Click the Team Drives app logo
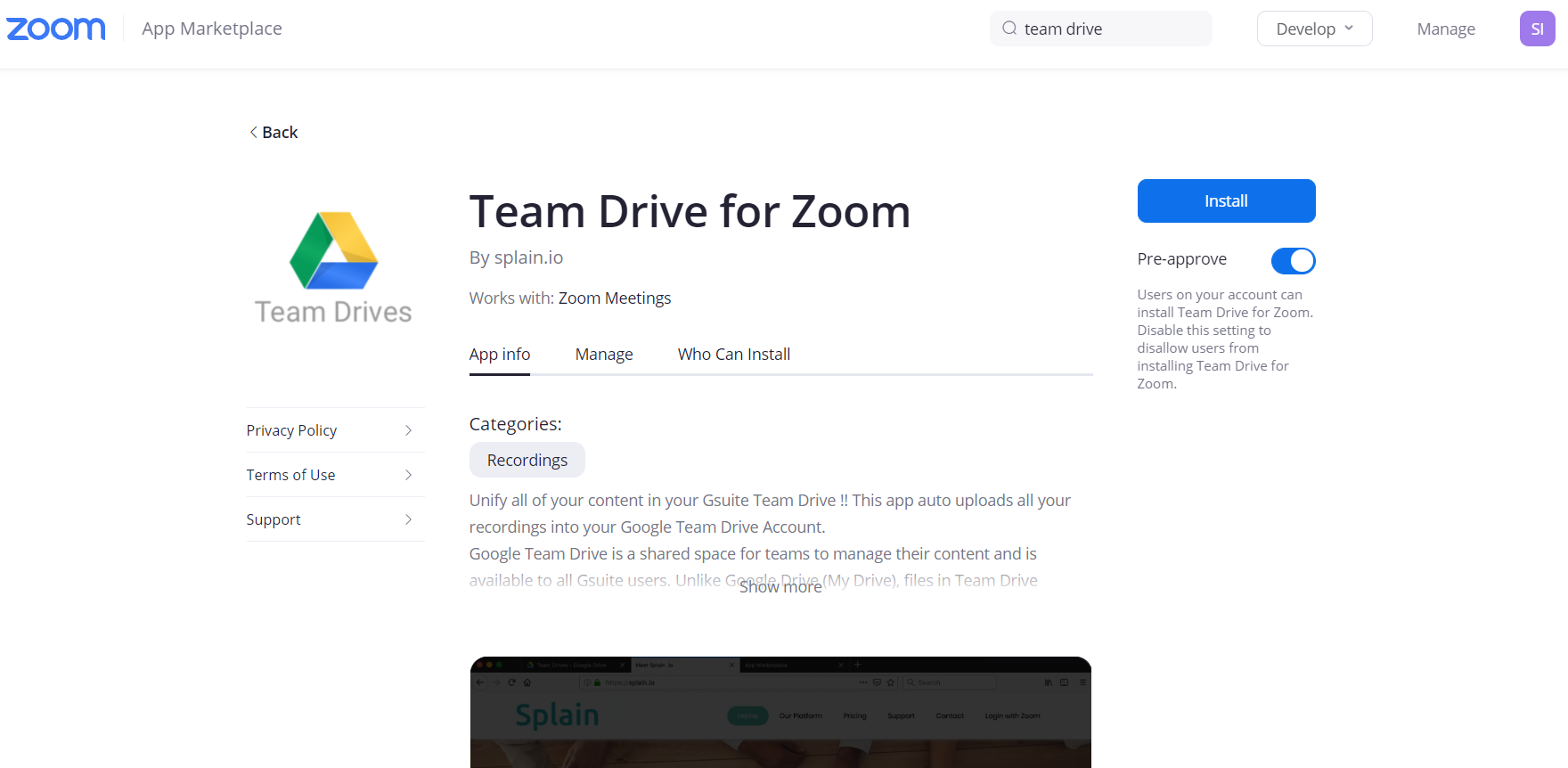The height and width of the screenshot is (768, 1568). [334, 267]
